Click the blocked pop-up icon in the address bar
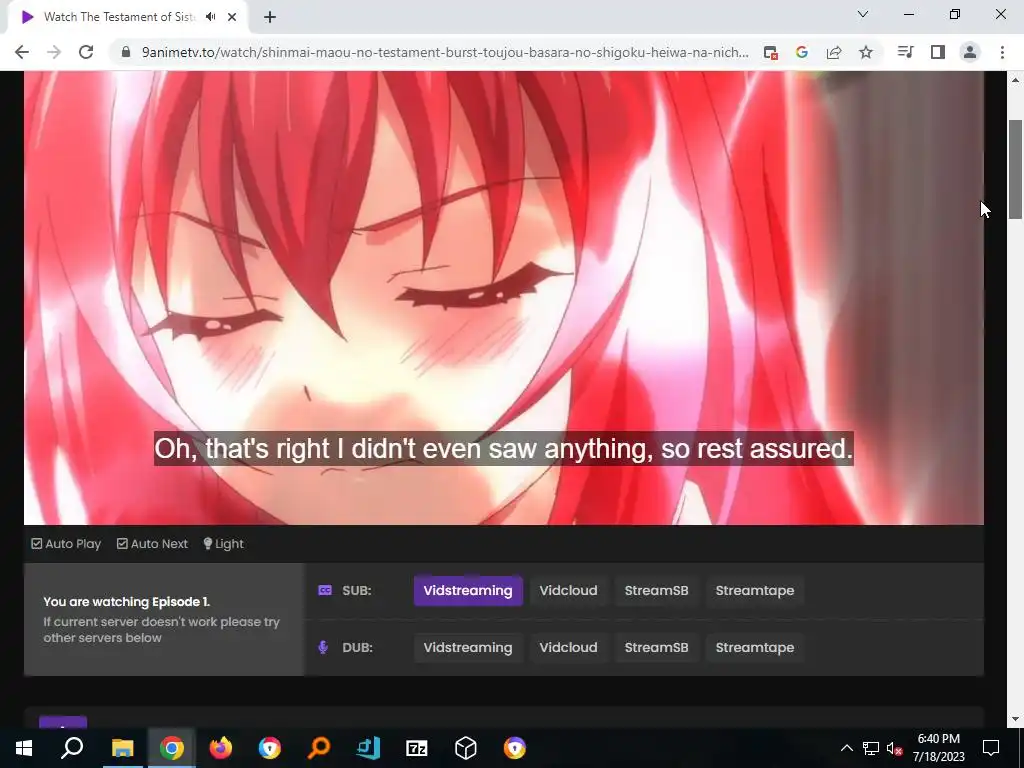The height and width of the screenshot is (768, 1024). [x=771, y=52]
